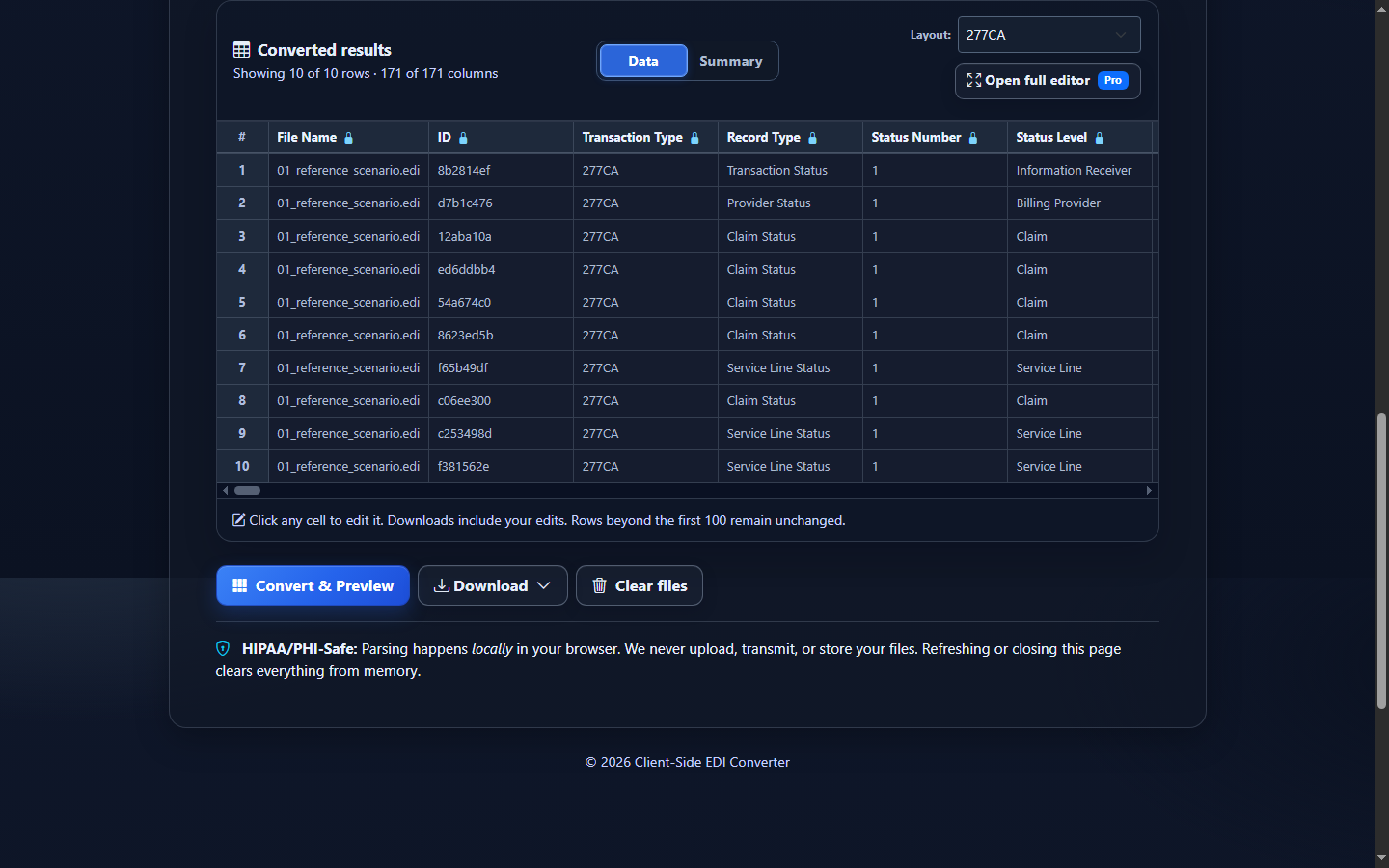1389x868 pixels.
Task: Click lock icon beside Record Type header
Action: pos(812,138)
